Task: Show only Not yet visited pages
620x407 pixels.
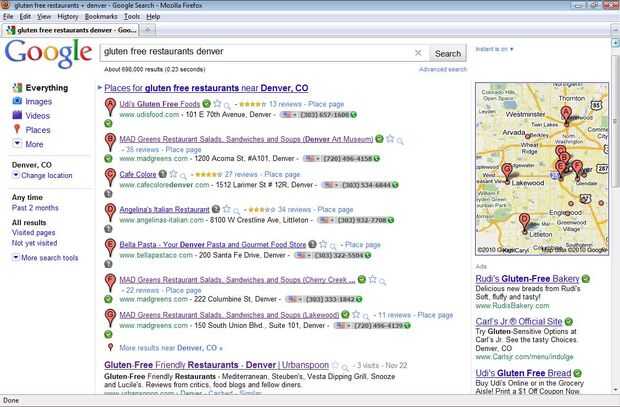Action: click(x=34, y=243)
